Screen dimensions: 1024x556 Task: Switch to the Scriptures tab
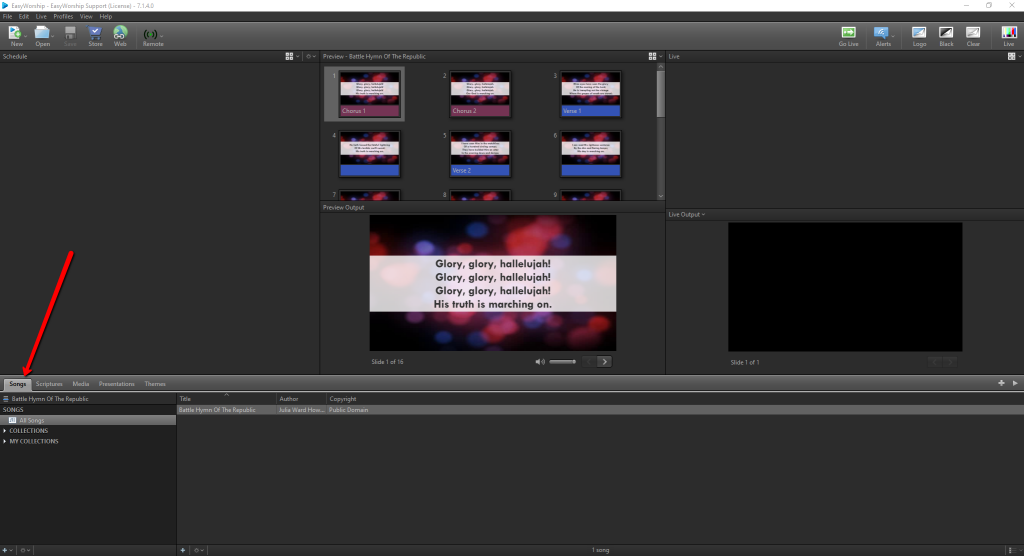[x=49, y=384]
